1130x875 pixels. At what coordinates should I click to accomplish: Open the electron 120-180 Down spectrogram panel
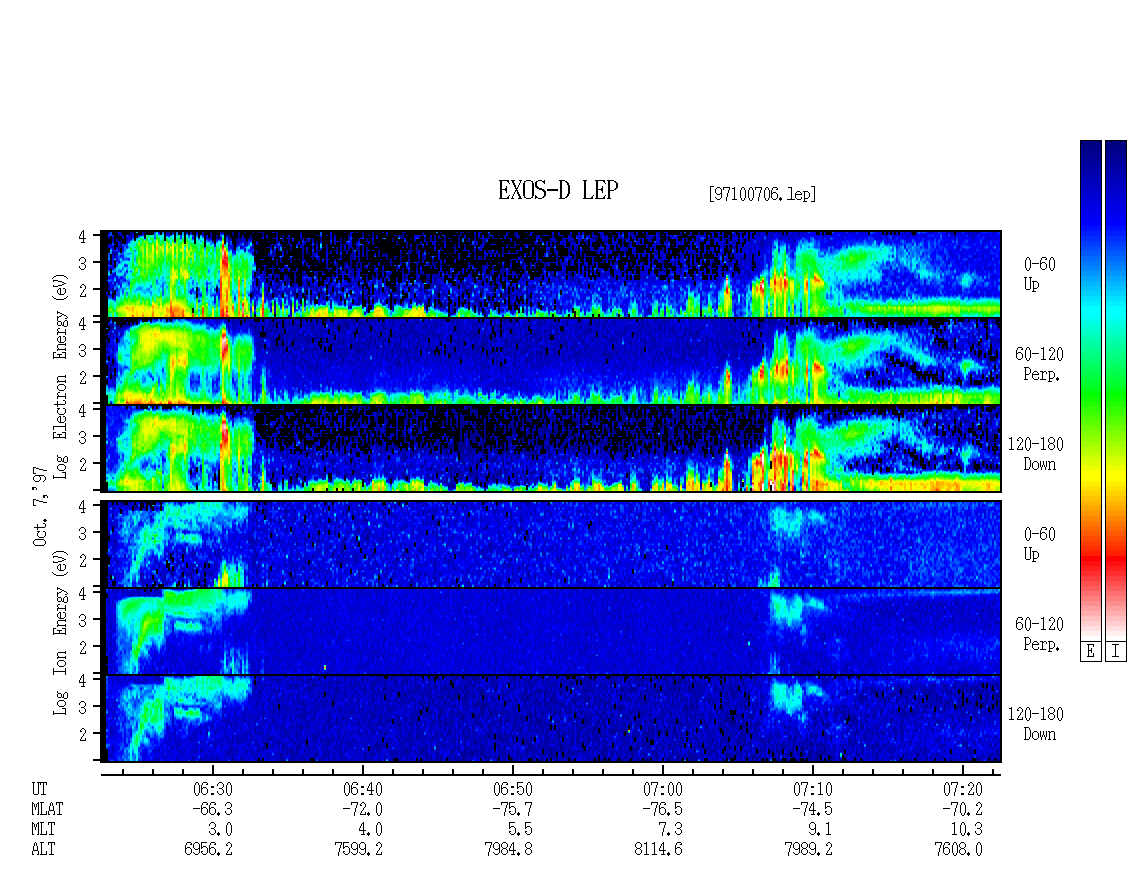(553, 448)
